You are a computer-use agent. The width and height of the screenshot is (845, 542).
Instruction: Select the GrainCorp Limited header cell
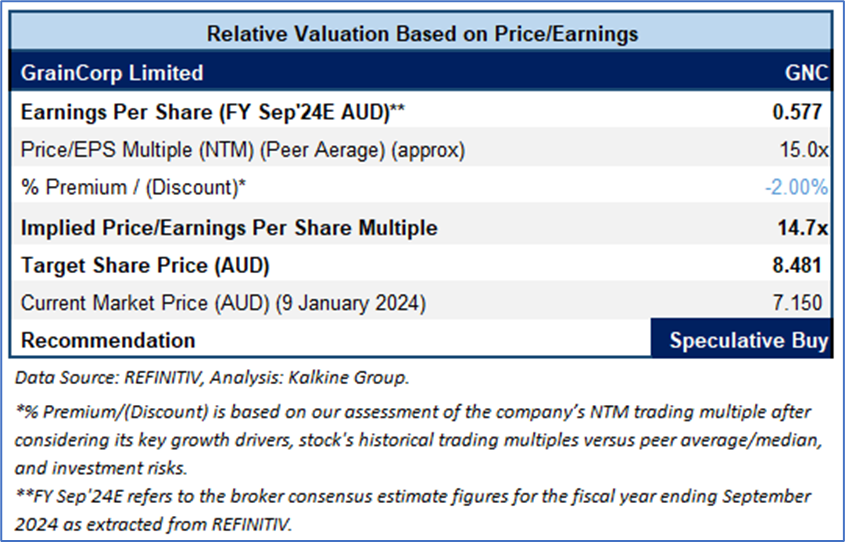[112, 73]
